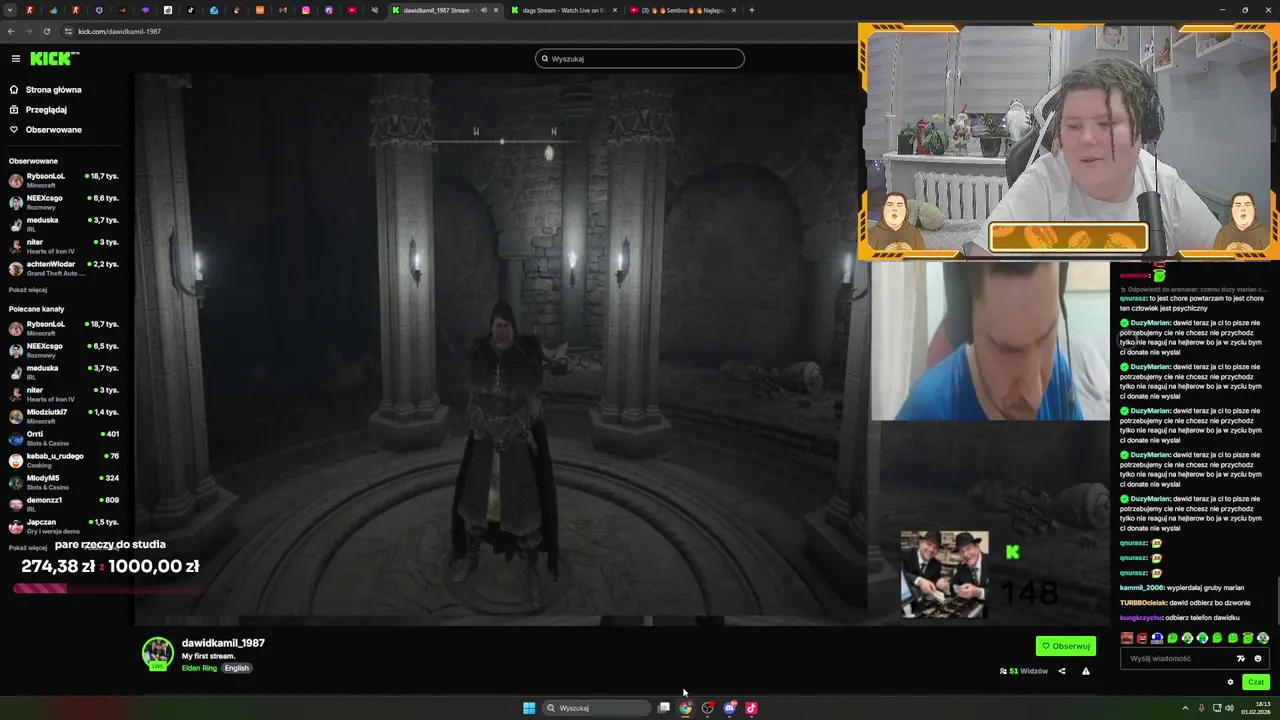
Task: Reload the Kick page
Action: [47, 31]
